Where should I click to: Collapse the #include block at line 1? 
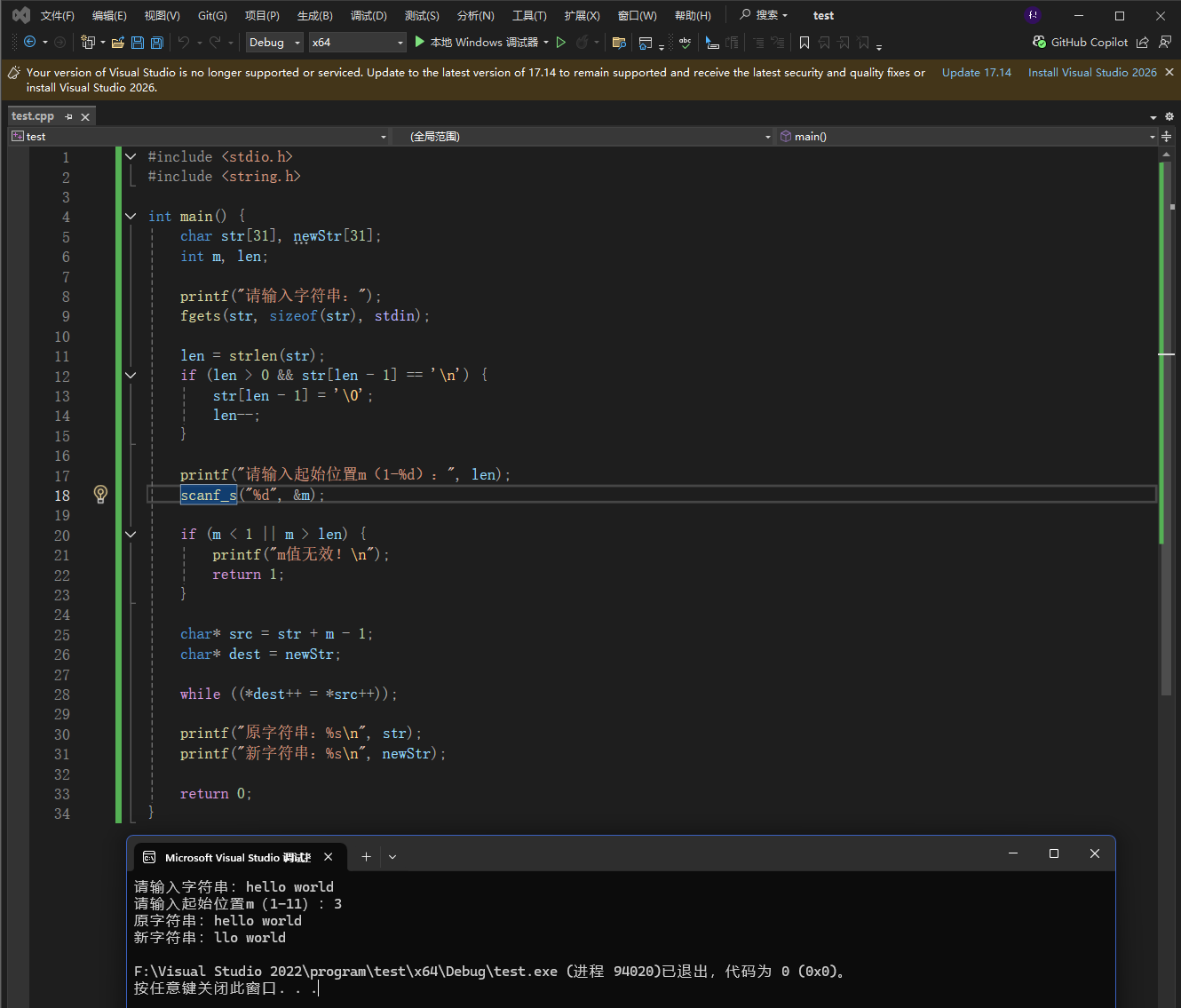[x=131, y=156]
